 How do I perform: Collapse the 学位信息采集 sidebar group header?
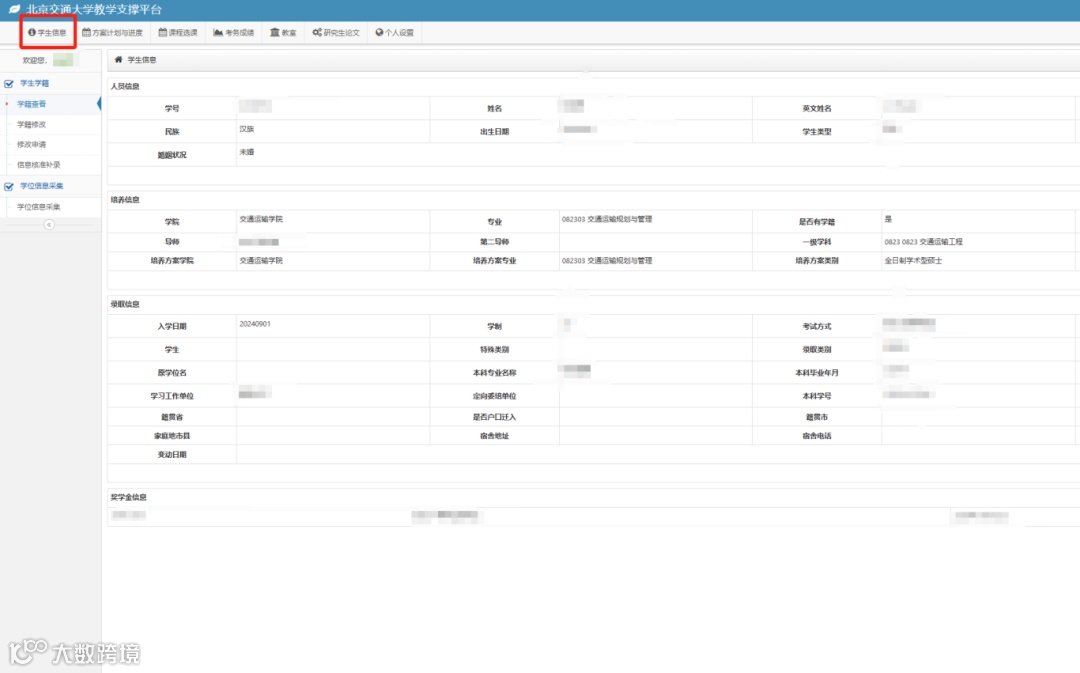[41, 186]
